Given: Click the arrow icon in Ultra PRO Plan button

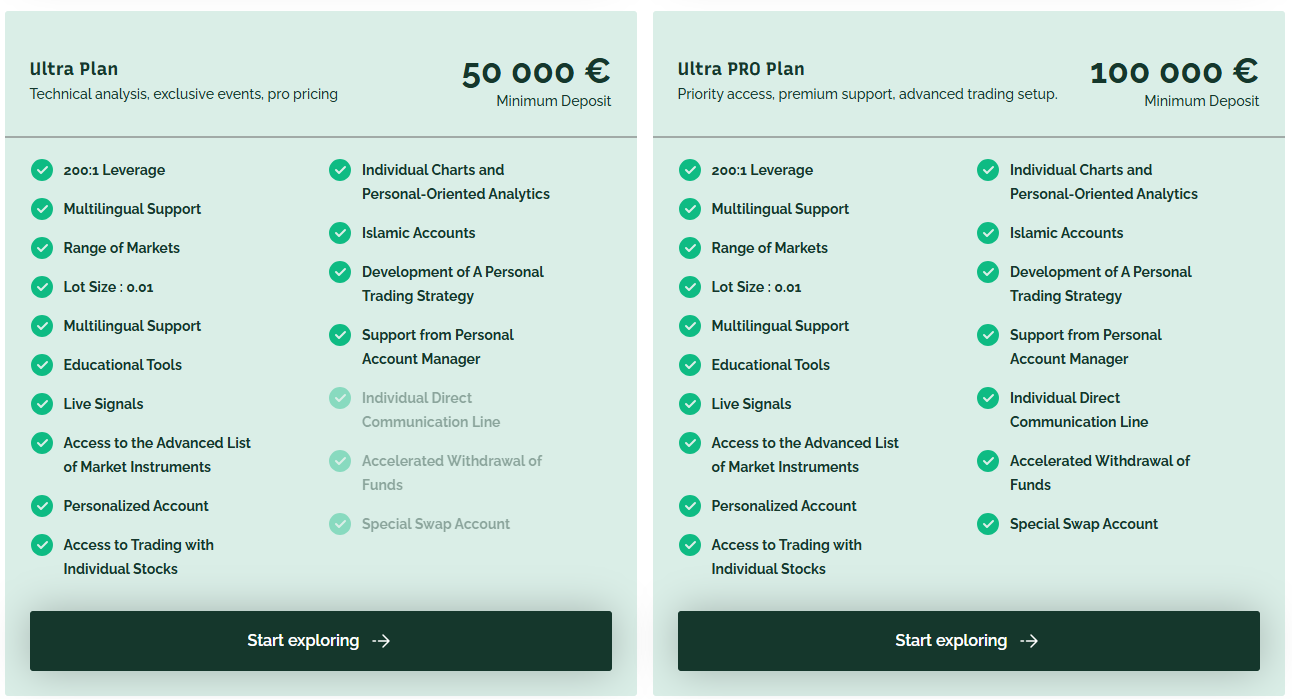Looking at the screenshot, I should [x=1029, y=641].
